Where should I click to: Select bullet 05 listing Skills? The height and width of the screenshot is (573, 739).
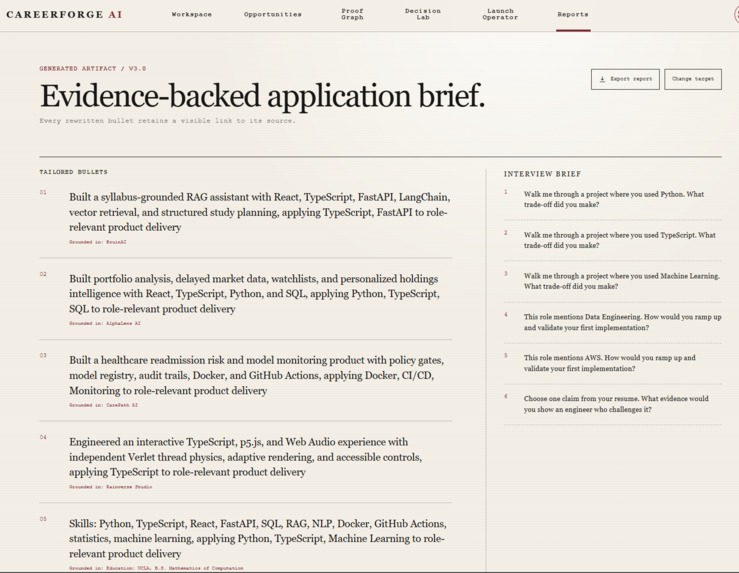tap(258, 538)
